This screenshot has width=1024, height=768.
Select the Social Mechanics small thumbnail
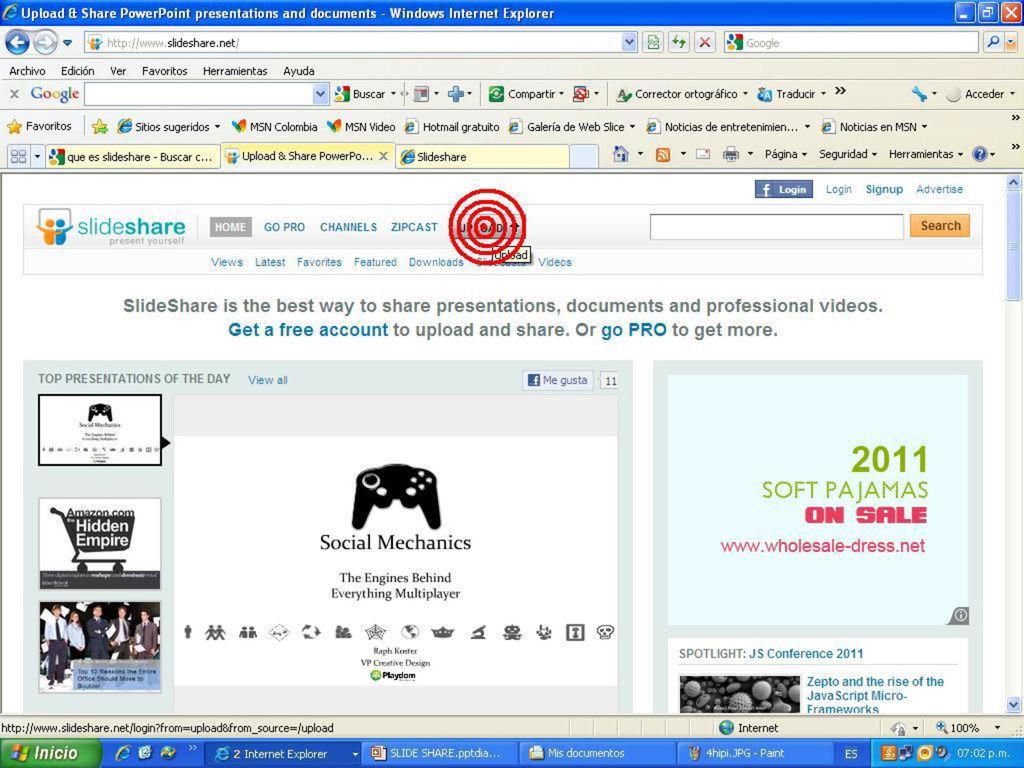coord(100,430)
